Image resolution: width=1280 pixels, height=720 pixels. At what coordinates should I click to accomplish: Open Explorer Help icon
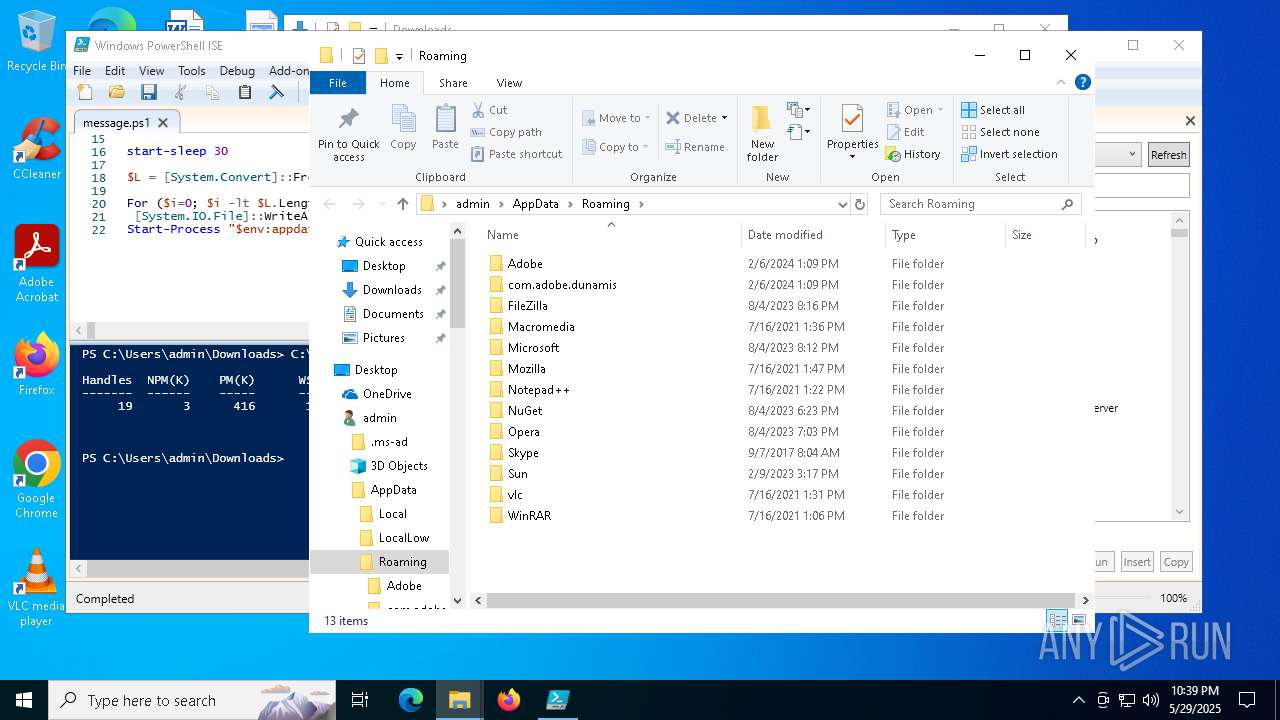[1082, 82]
